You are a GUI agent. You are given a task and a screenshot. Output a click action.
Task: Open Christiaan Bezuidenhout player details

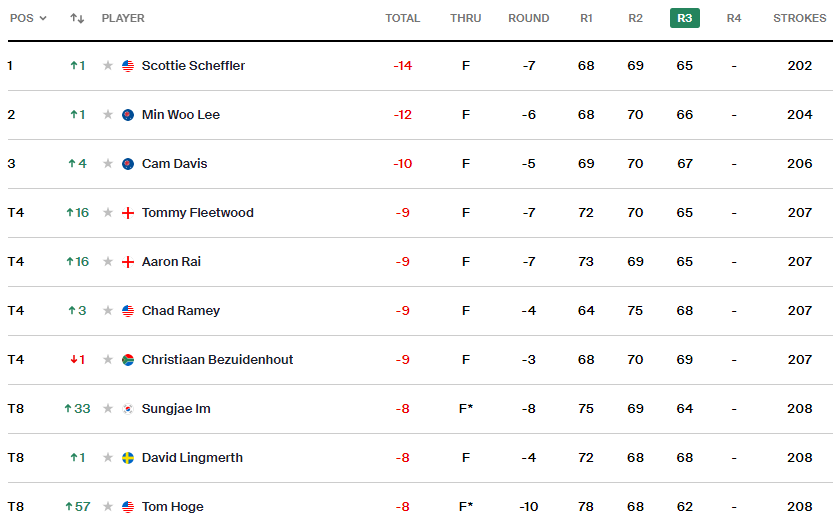217,360
